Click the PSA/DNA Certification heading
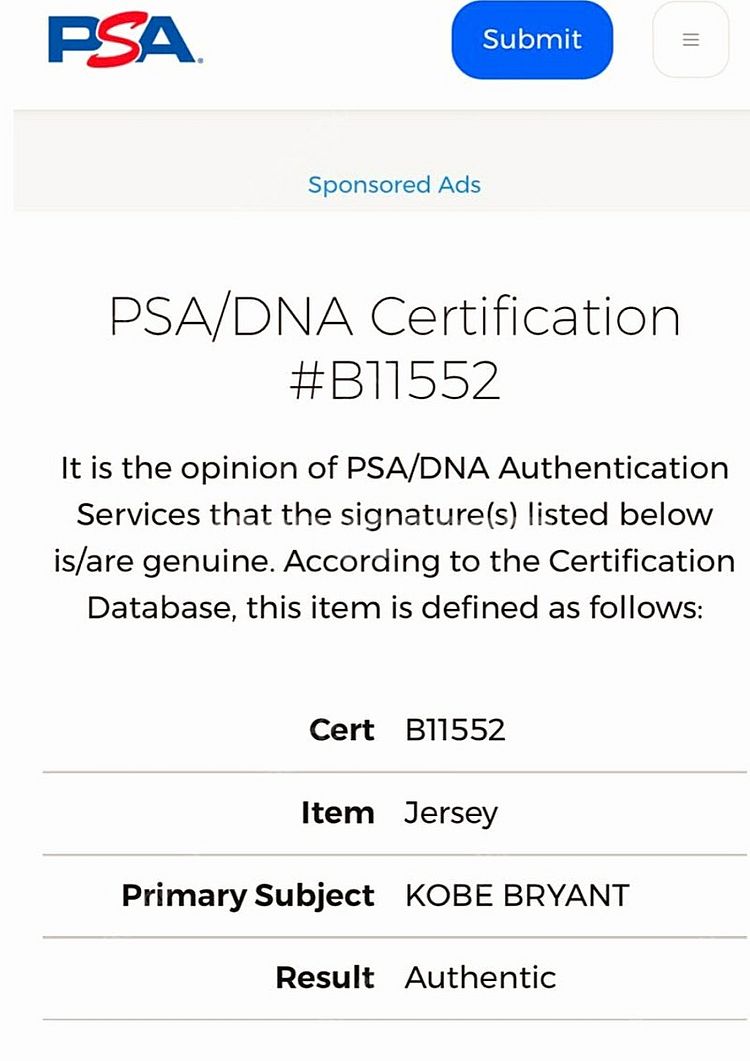The image size is (750, 1061). click(395, 317)
